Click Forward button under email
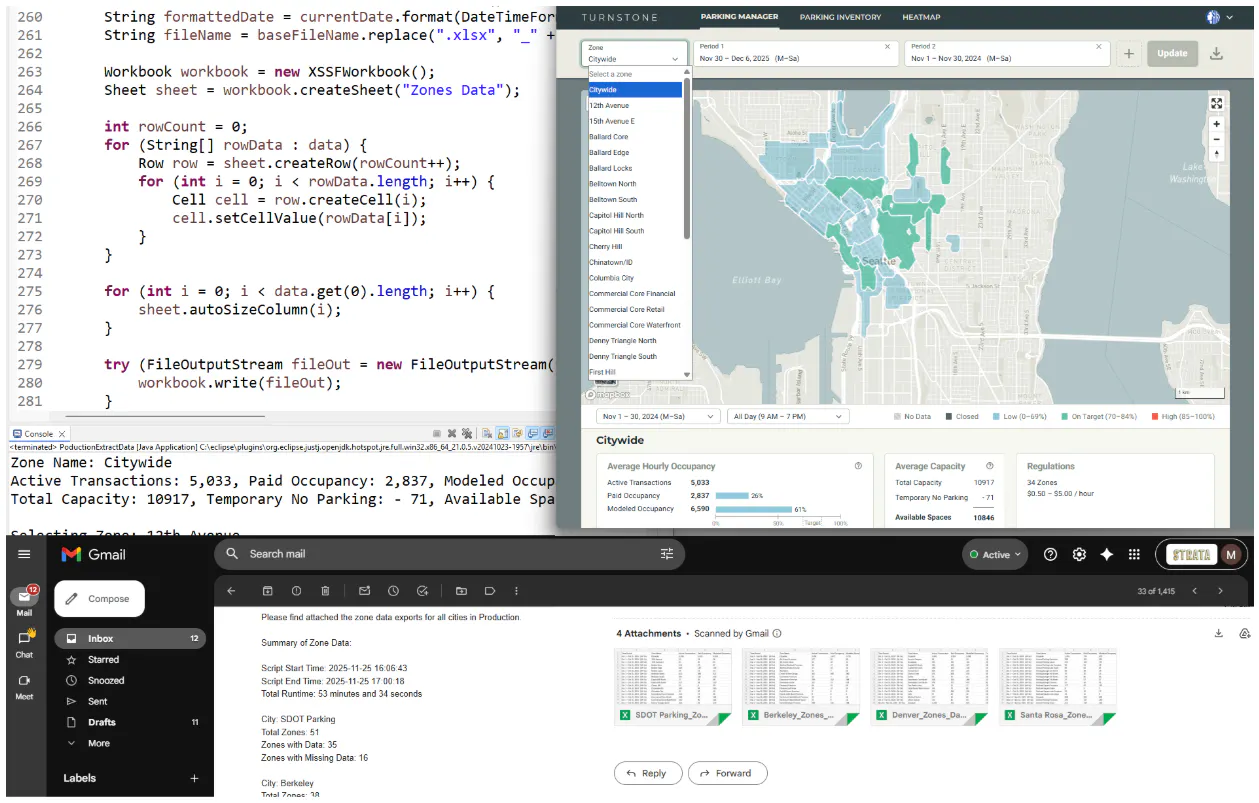Image resolution: width=1259 pixels, height=803 pixels. tap(728, 773)
